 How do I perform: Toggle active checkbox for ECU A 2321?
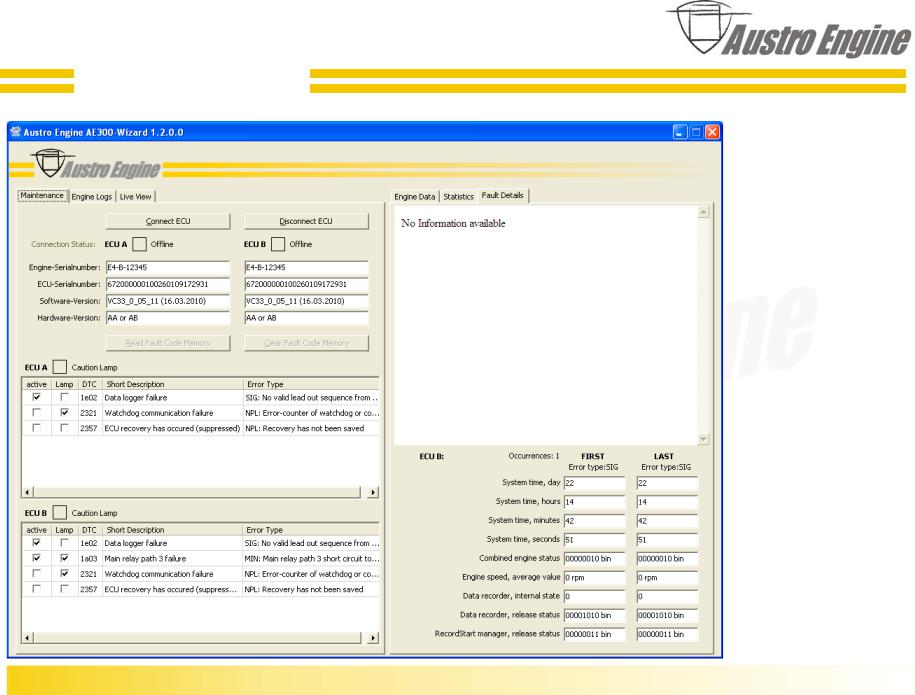(x=36, y=413)
